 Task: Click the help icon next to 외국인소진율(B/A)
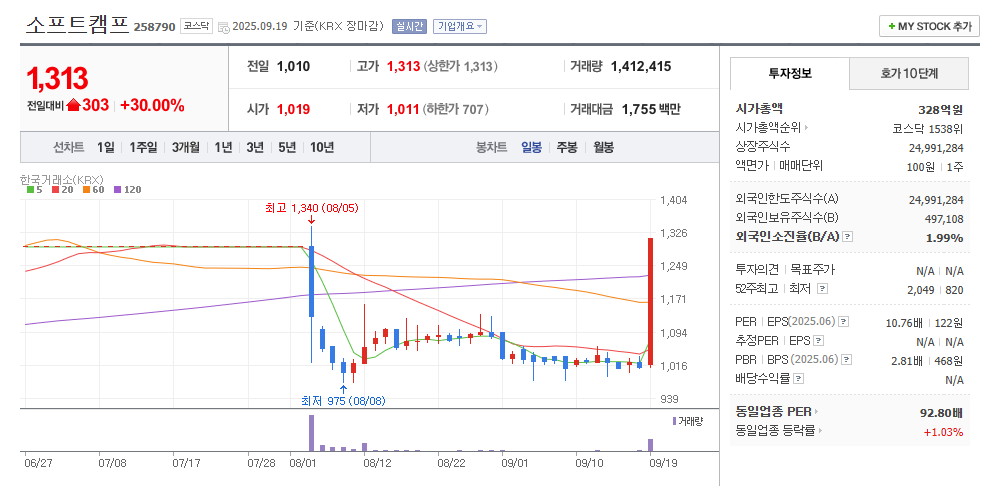[848, 237]
